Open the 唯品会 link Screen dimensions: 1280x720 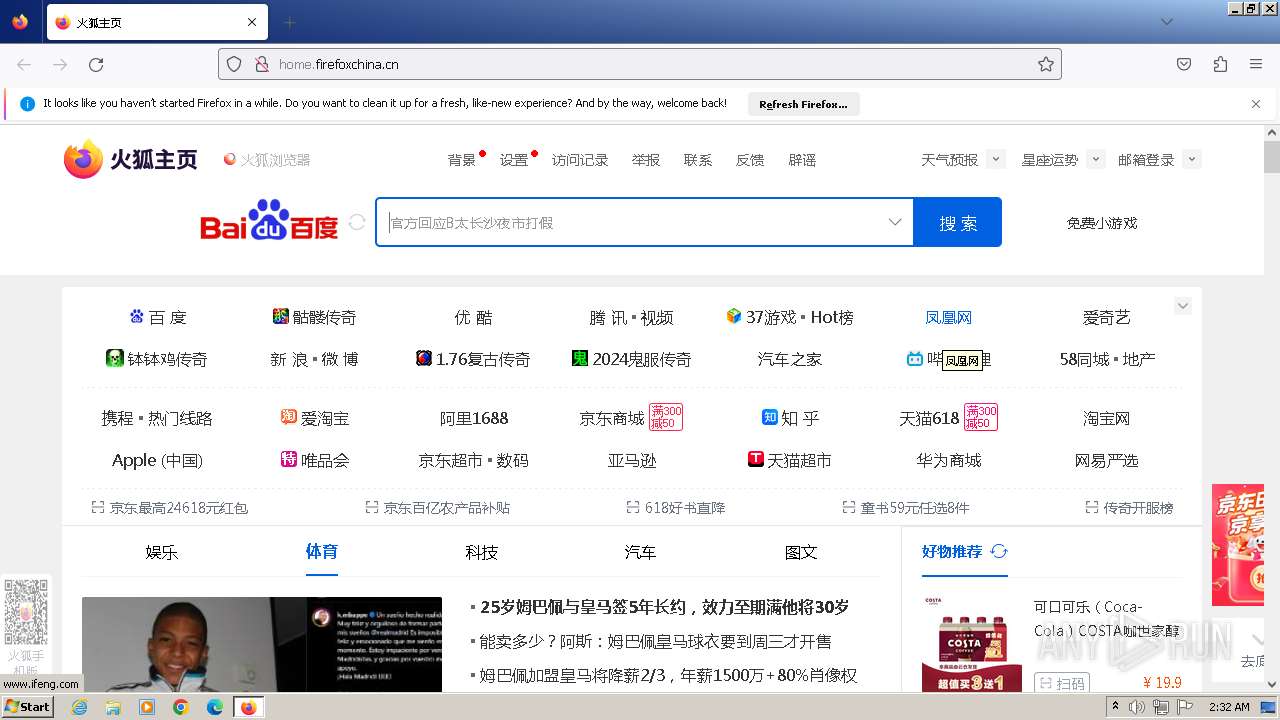(x=315, y=460)
